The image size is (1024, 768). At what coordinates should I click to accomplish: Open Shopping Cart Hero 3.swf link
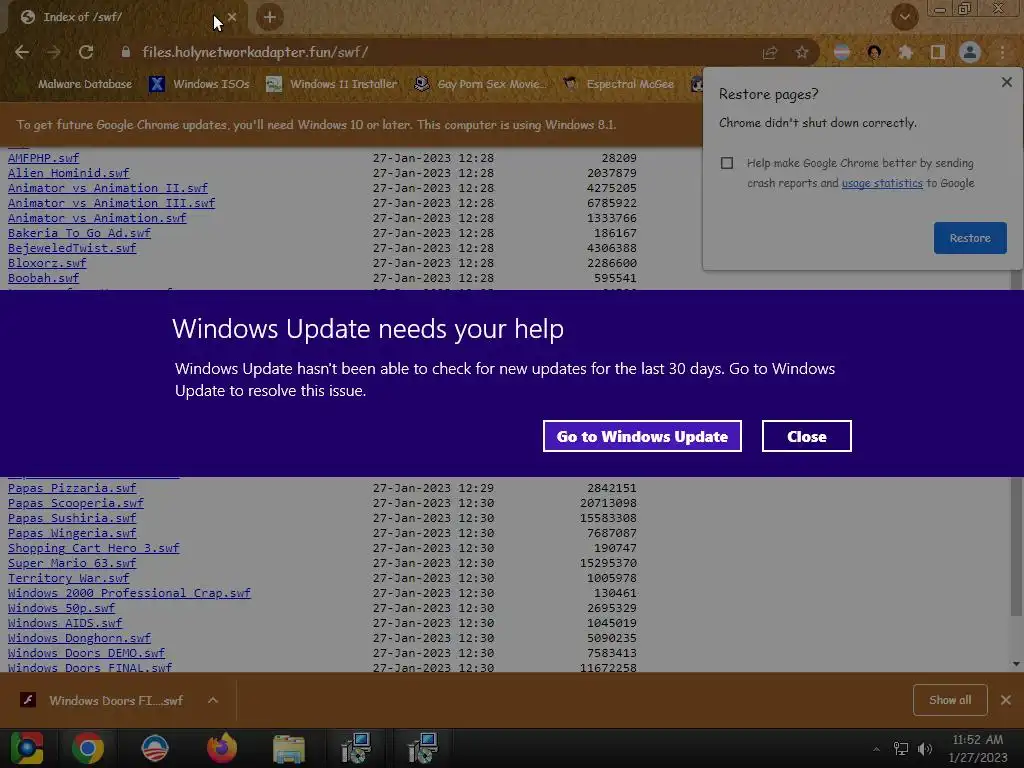click(93, 549)
